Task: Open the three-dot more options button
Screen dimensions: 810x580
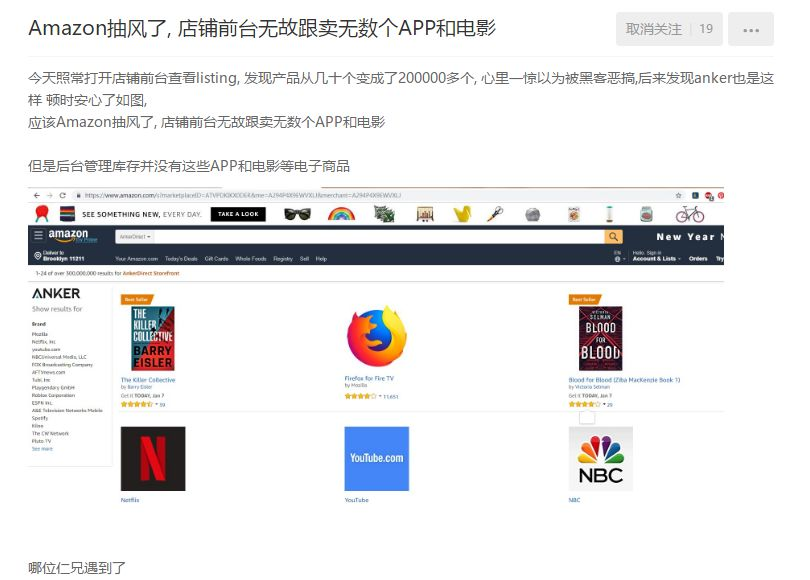Action: click(x=751, y=29)
